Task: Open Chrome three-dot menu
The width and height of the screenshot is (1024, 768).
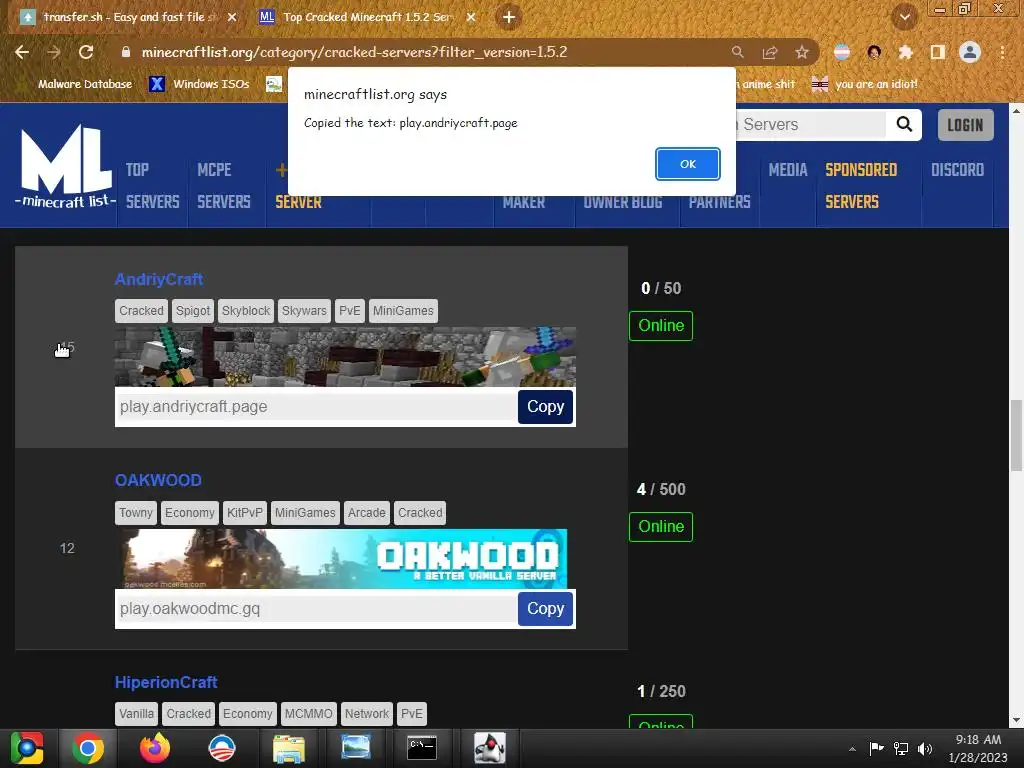Action: (x=1002, y=52)
